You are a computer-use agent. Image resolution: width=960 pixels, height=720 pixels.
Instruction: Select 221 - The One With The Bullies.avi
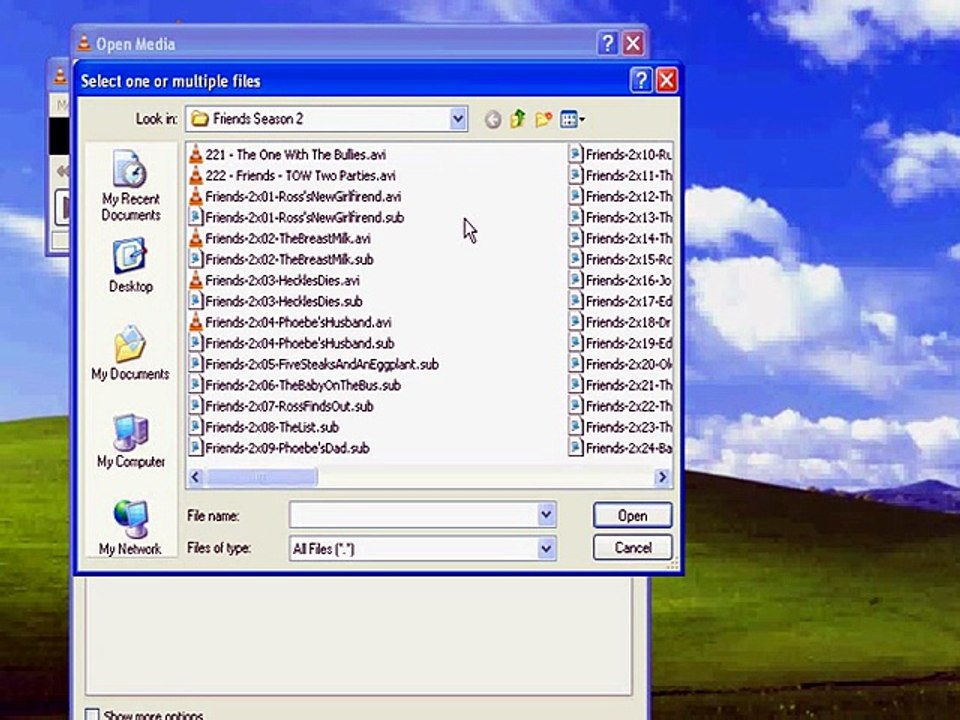coord(288,154)
